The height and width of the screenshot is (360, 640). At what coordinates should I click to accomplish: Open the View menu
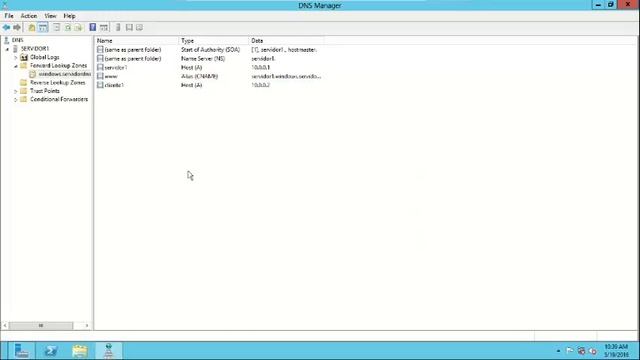point(50,16)
